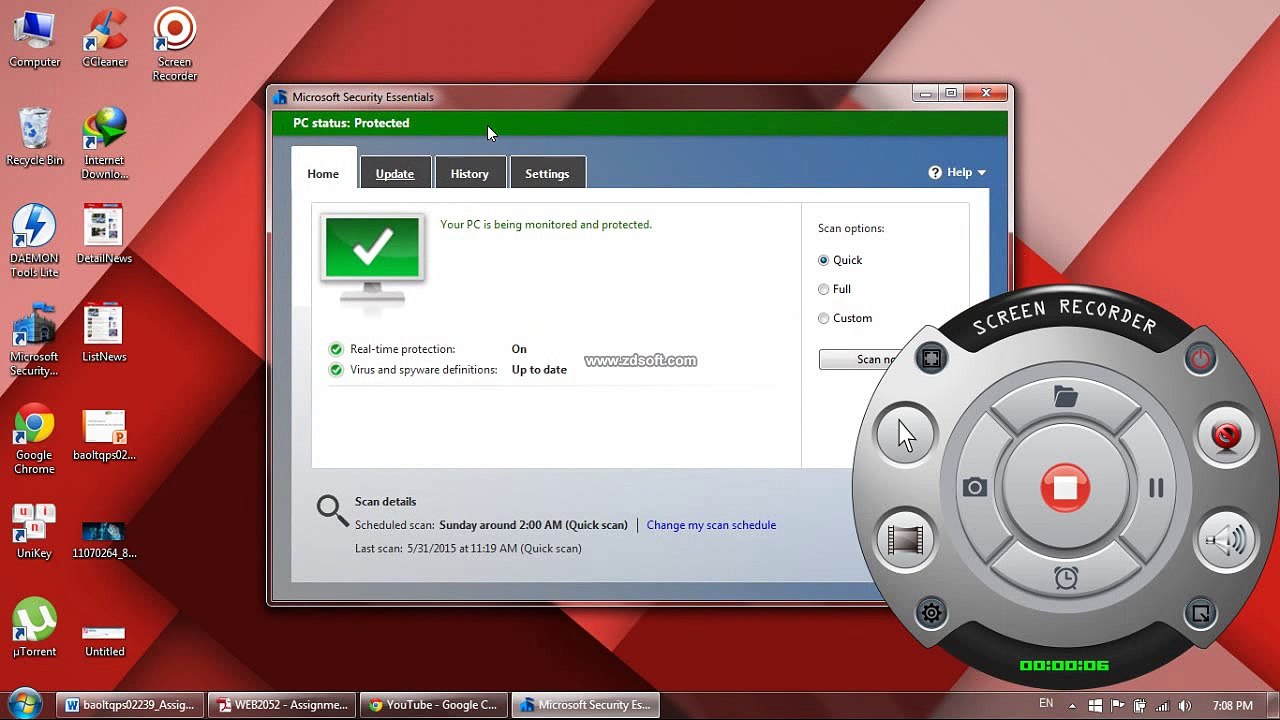Select the DAEMON Tools Lite shortcut
The height and width of the screenshot is (720, 1280).
click(x=34, y=241)
